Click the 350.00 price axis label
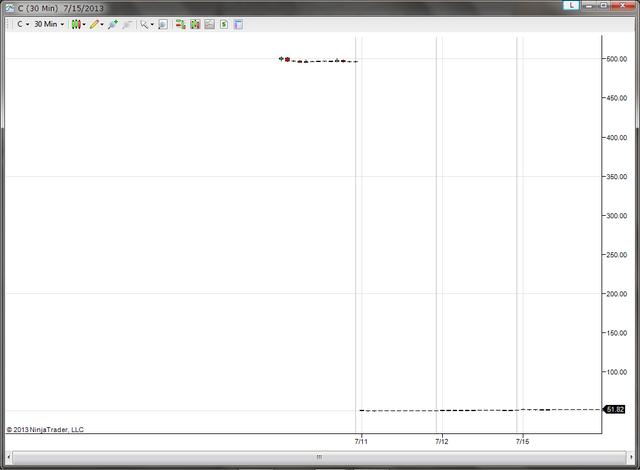 (617, 177)
